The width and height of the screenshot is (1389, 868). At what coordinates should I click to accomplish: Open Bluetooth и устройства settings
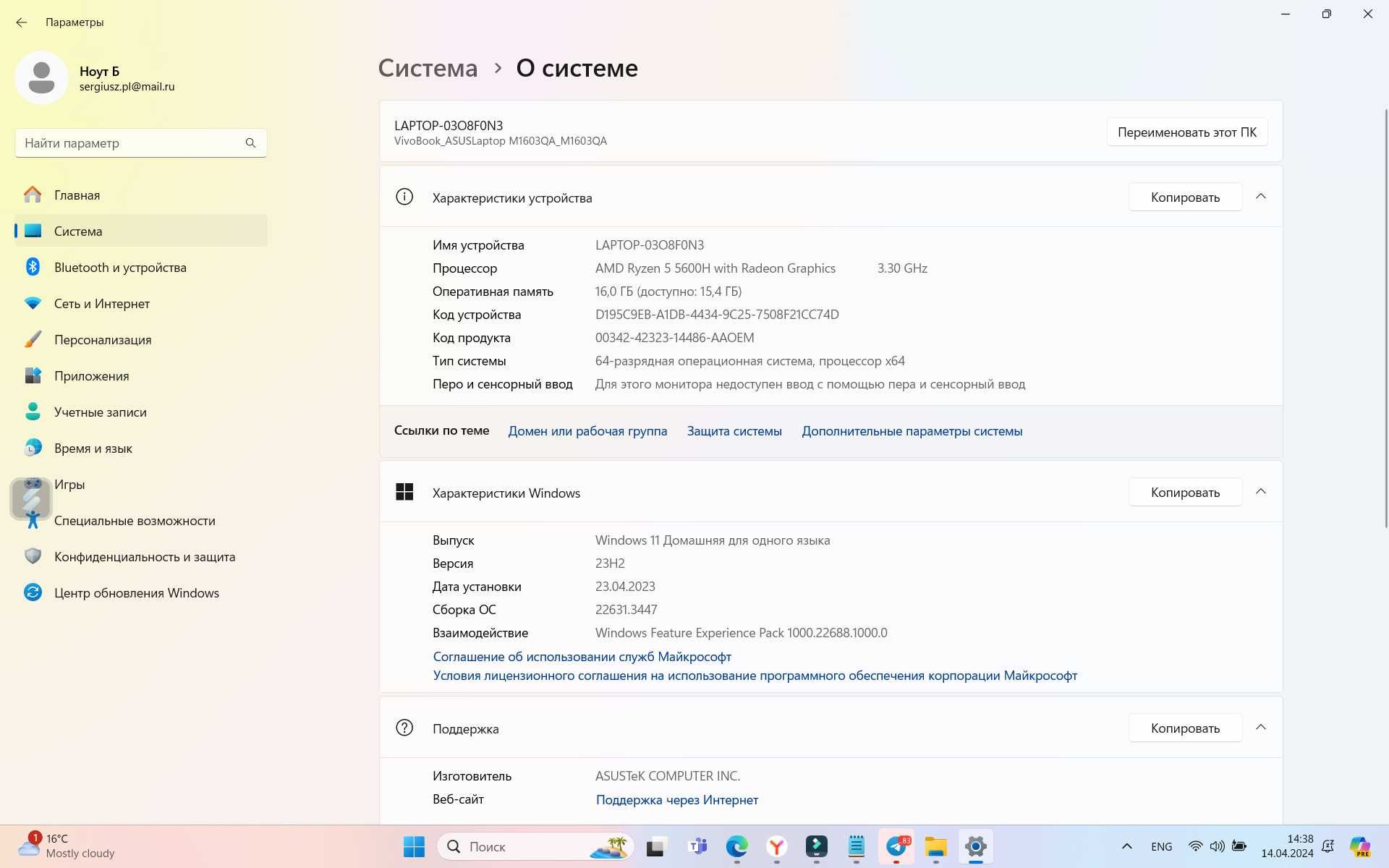141,267
